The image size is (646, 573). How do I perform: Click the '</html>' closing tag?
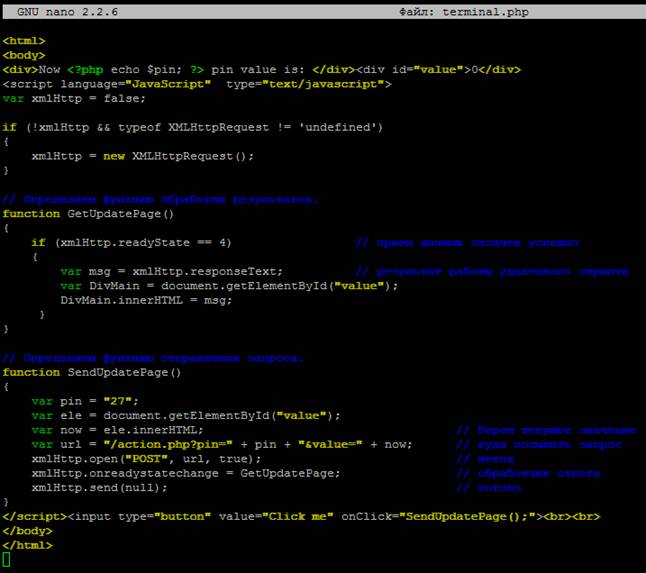coord(28,545)
